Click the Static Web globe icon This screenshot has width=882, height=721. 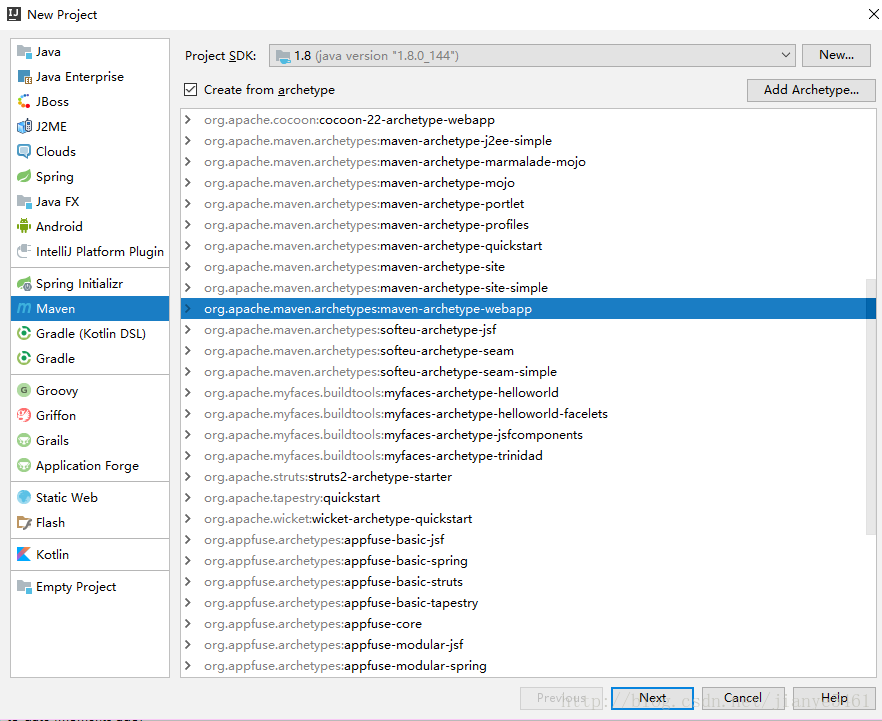coord(24,498)
